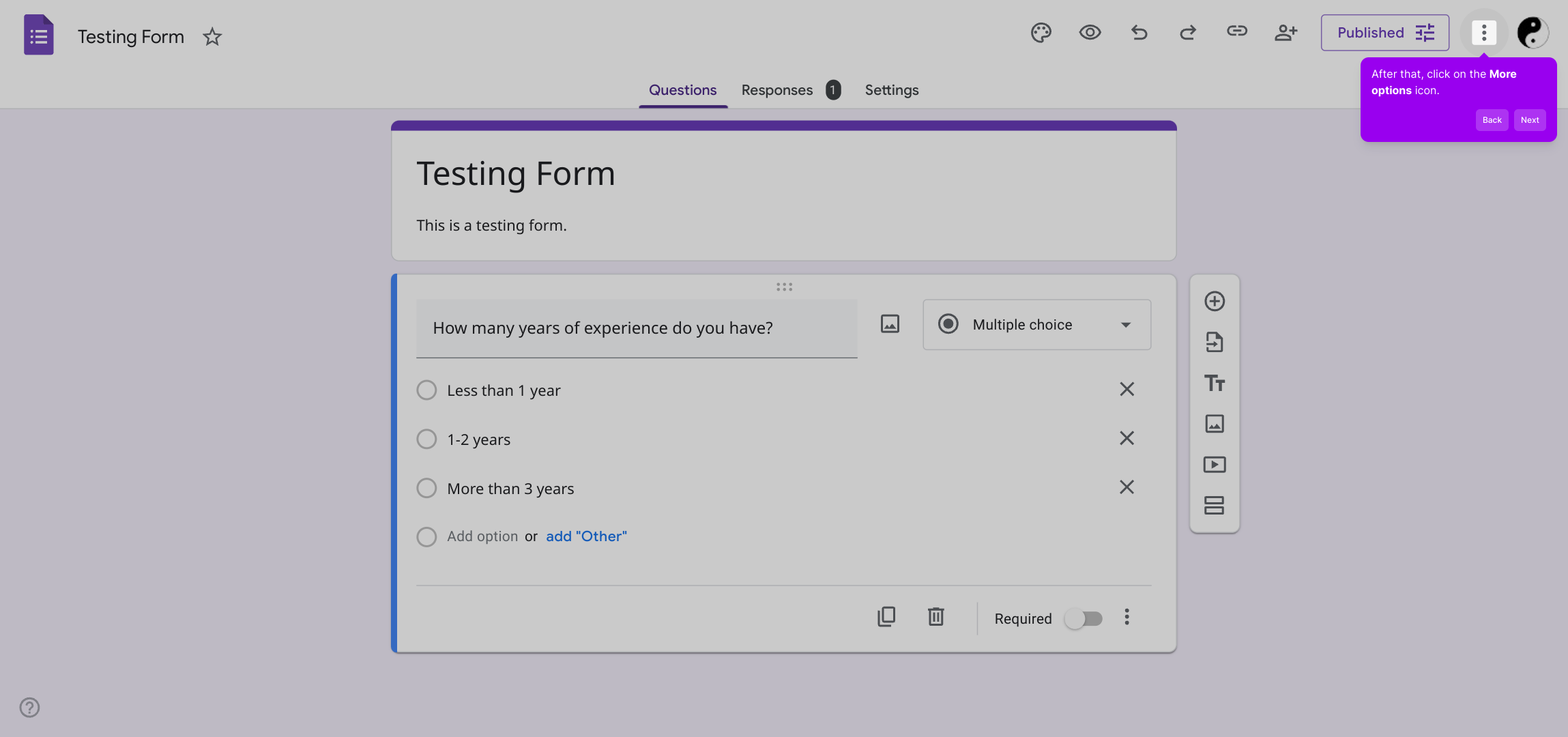
Task: Open the Google Forms home icon
Action: tap(39, 35)
